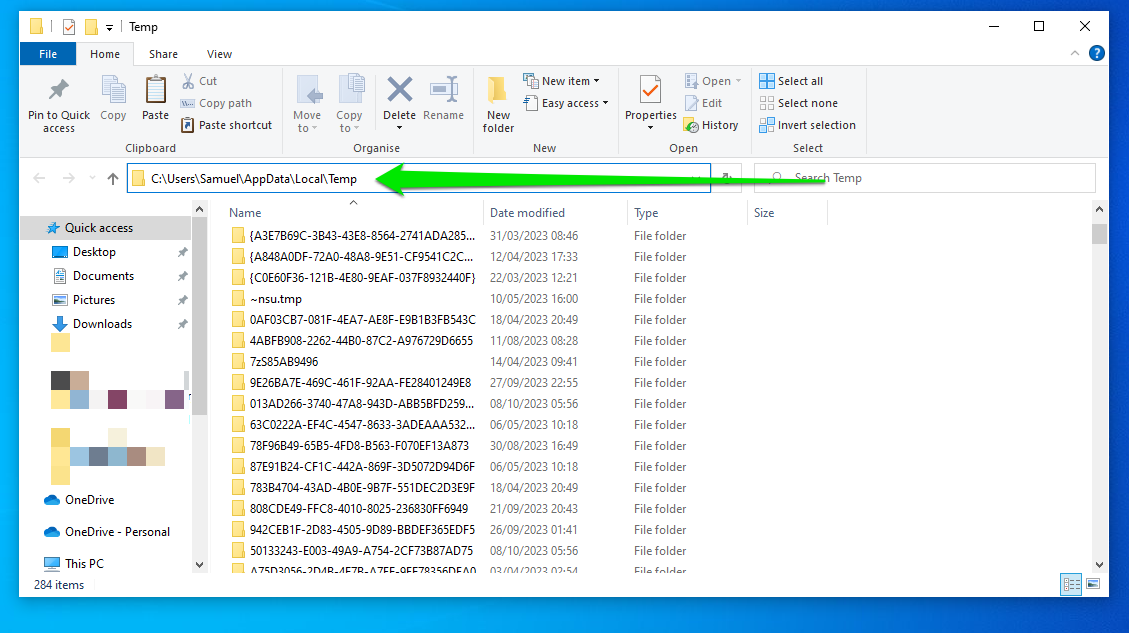Viewport: 1129px width, 633px height.
Task: Expand the Move to dropdown
Action: pyautogui.click(x=308, y=127)
